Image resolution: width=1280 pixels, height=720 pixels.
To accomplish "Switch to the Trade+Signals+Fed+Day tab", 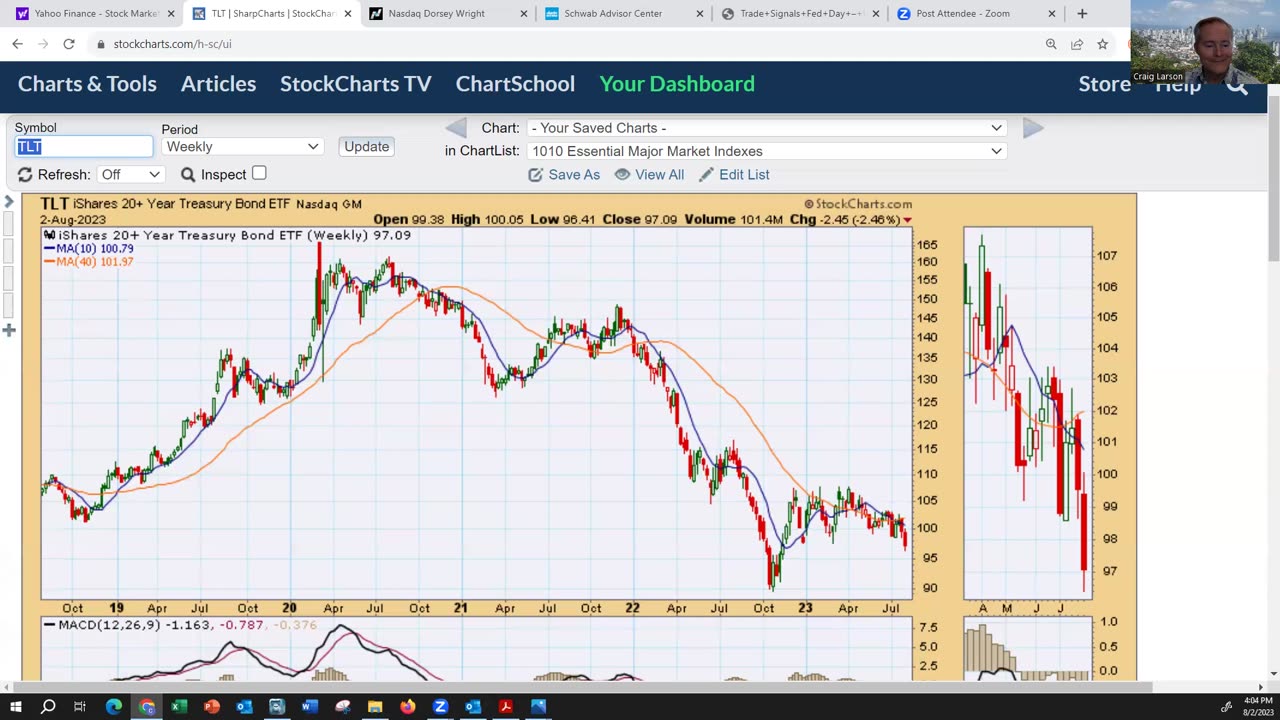I will pos(800,14).
